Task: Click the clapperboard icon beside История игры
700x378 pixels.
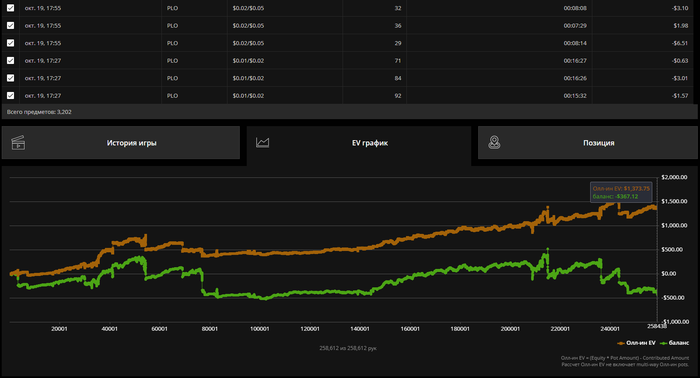Action: coord(18,142)
